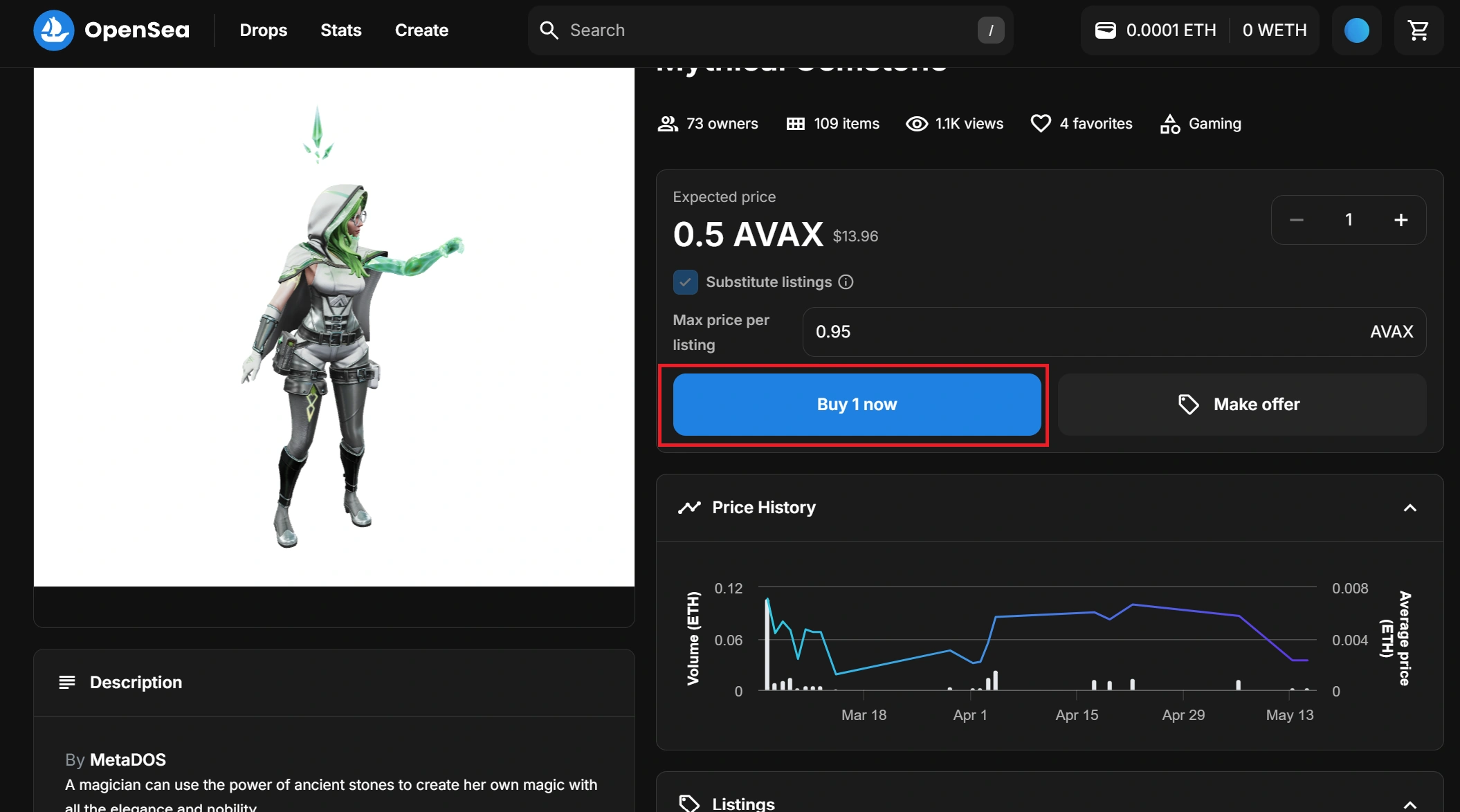Click the Make offer button
The width and height of the screenshot is (1460, 812).
point(1241,405)
